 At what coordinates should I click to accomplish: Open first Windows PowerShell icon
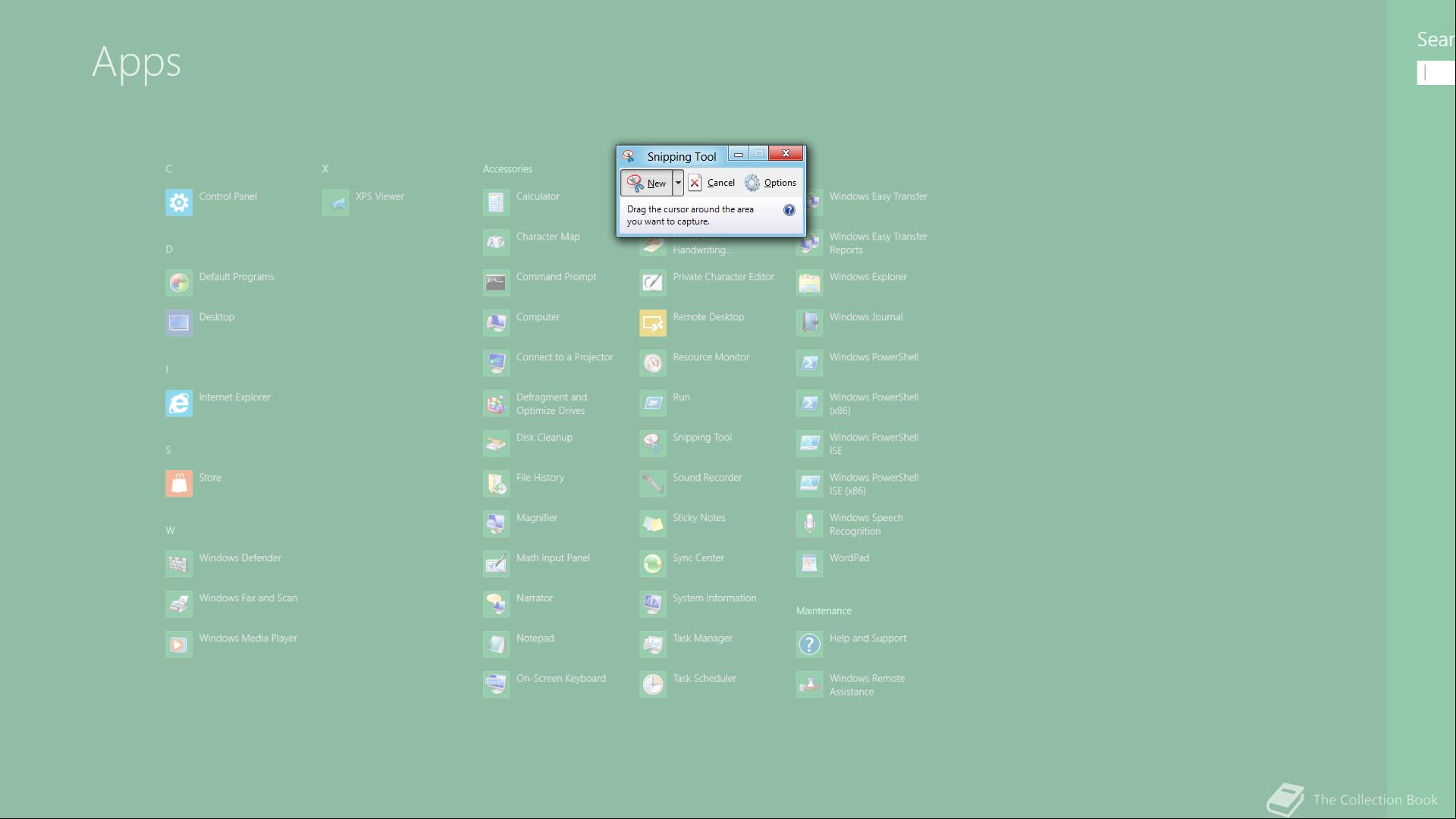[x=810, y=363]
